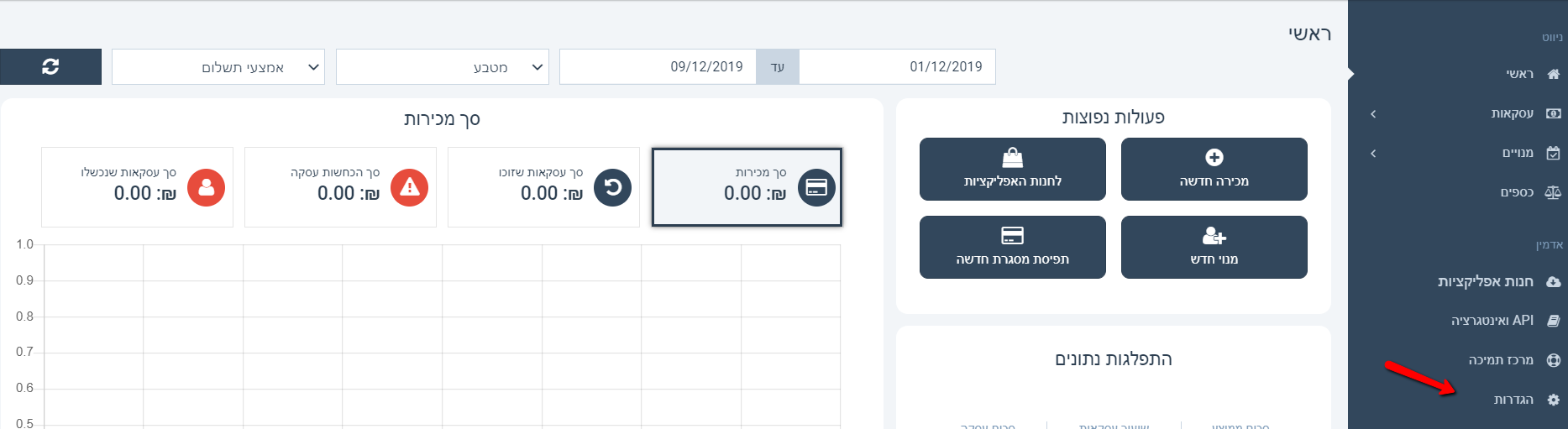The height and width of the screenshot is (429, 1568).
Task: Click the home icon next to ראשי
Action: tap(1553, 74)
